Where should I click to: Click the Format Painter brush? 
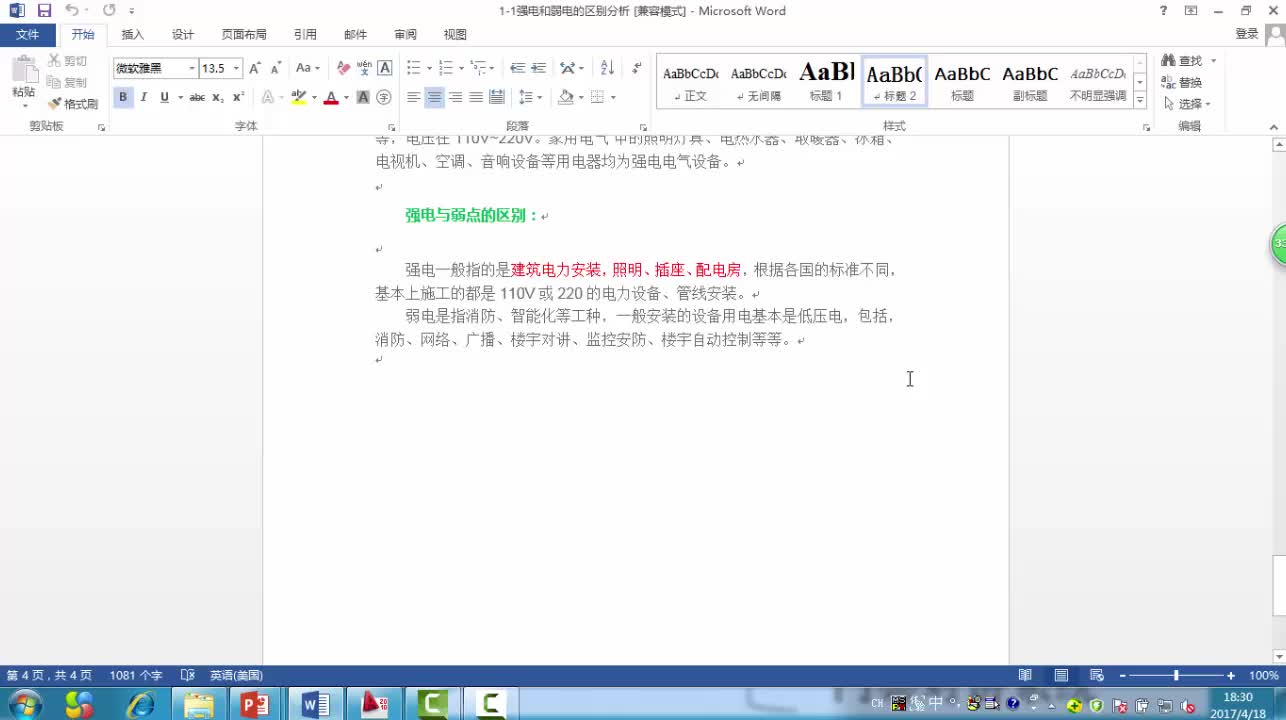click(73, 104)
